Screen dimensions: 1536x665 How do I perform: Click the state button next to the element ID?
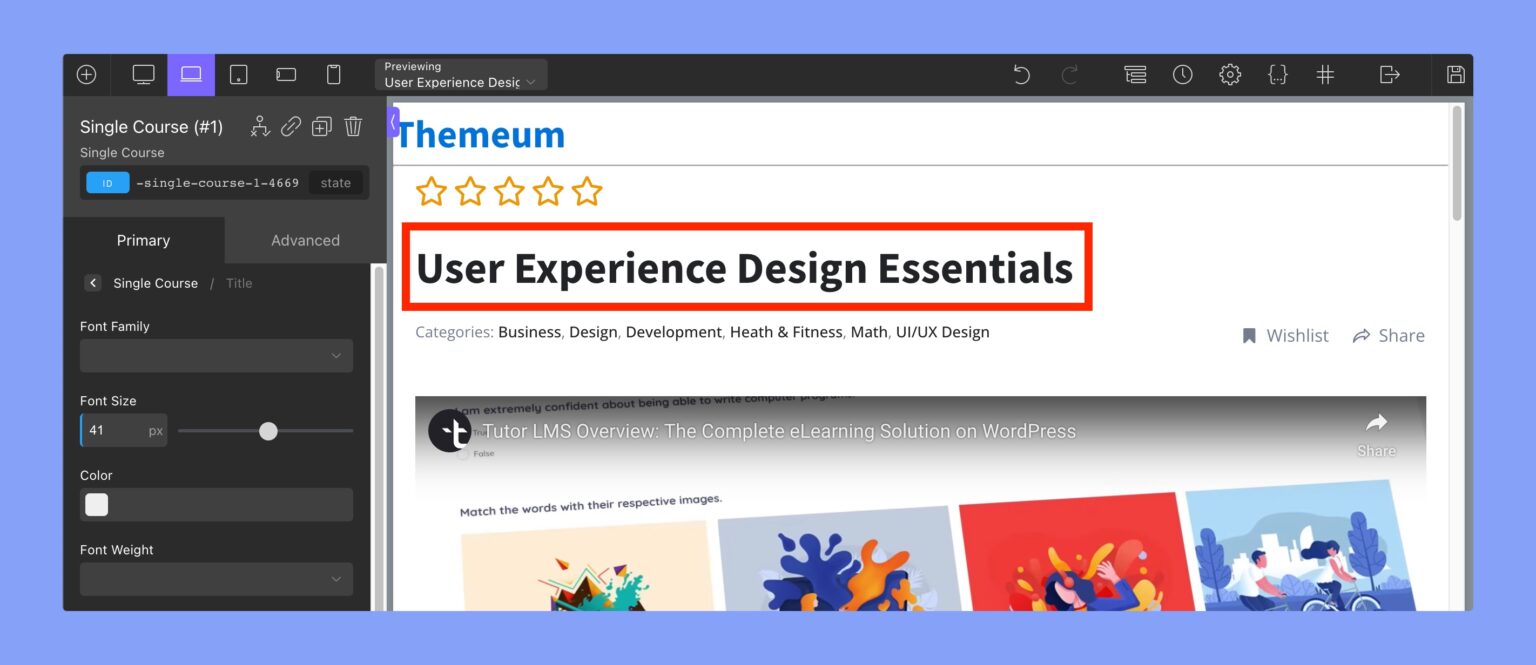(336, 182)
